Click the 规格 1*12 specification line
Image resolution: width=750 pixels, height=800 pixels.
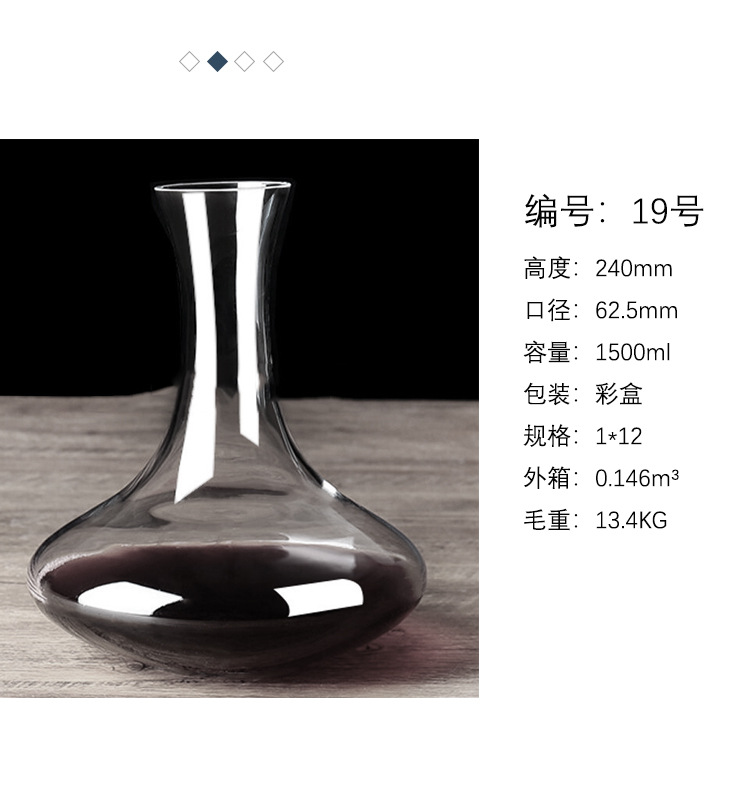coord(583,436)
